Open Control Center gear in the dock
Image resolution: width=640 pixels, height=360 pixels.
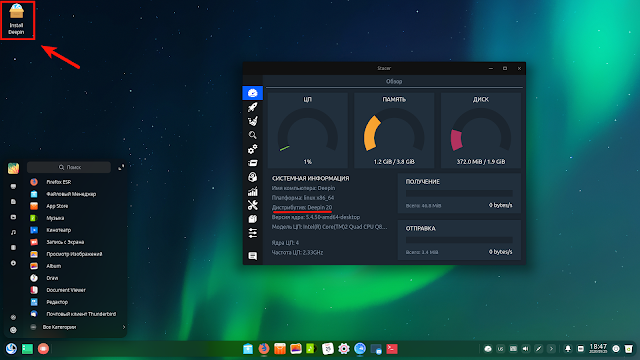(344, 349)
